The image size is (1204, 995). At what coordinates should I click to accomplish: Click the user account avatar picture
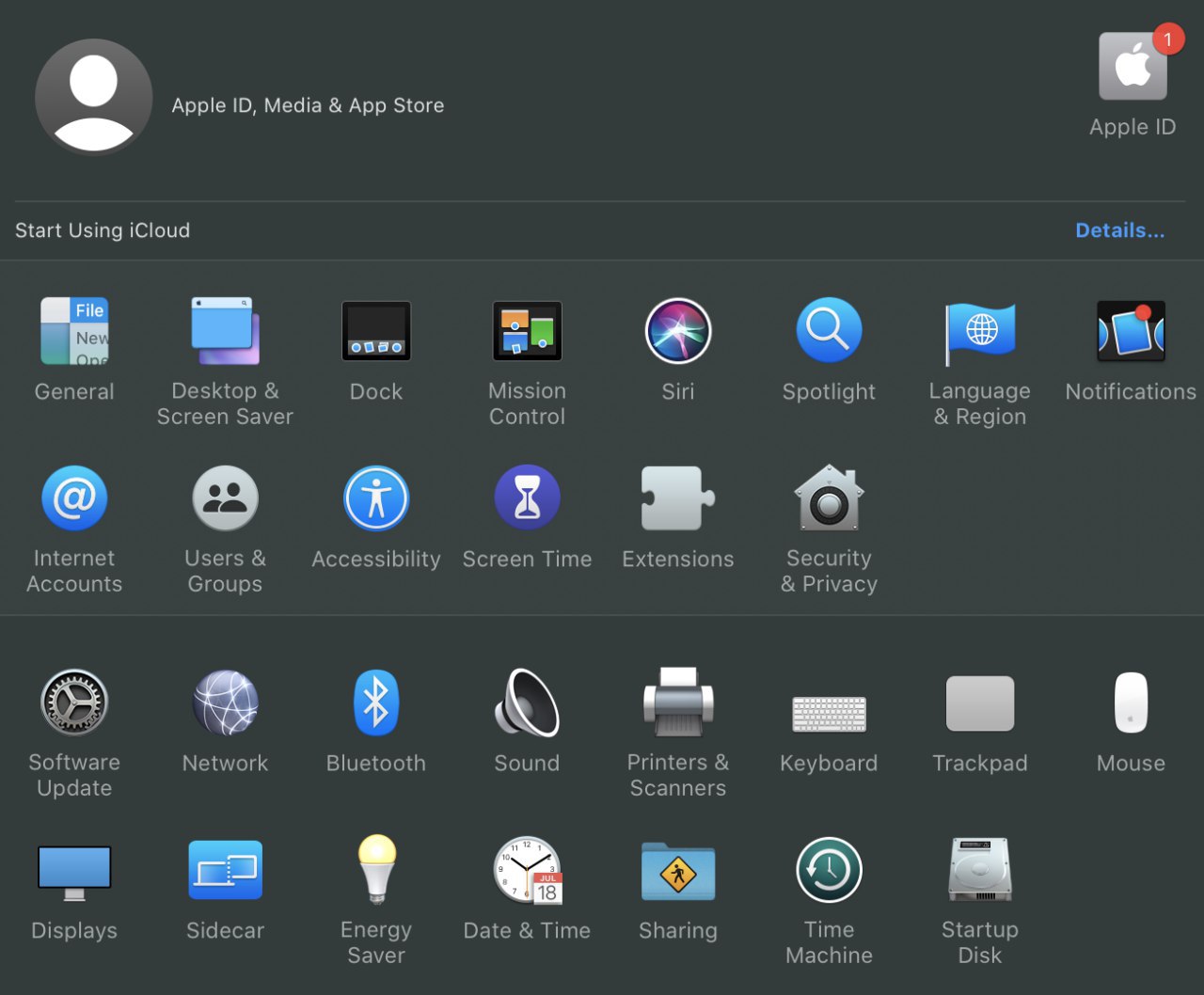(x=93, y=97)
